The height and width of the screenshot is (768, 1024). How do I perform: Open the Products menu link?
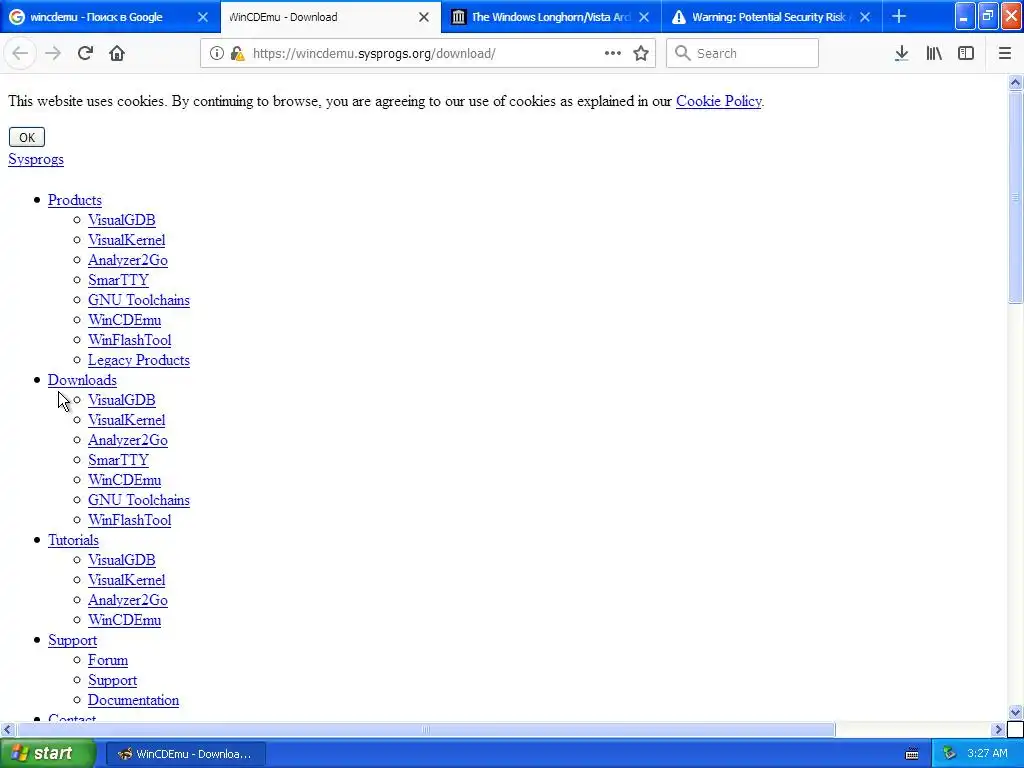(x=74, y=200)
